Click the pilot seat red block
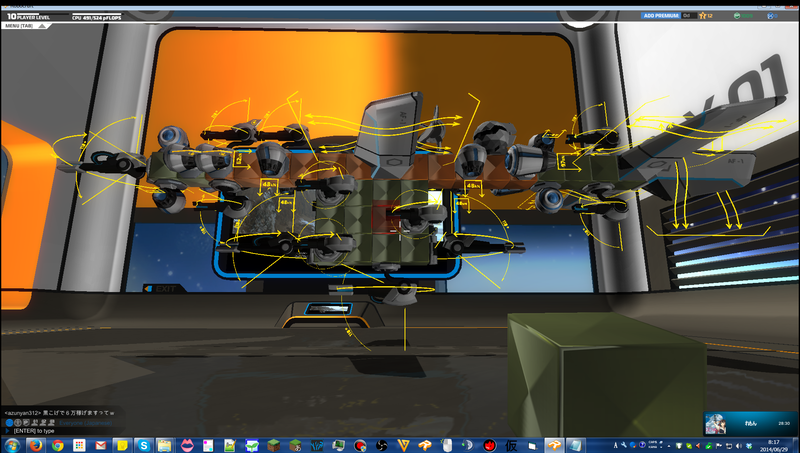This screenshot has width=800, height=453. point(386,218)
